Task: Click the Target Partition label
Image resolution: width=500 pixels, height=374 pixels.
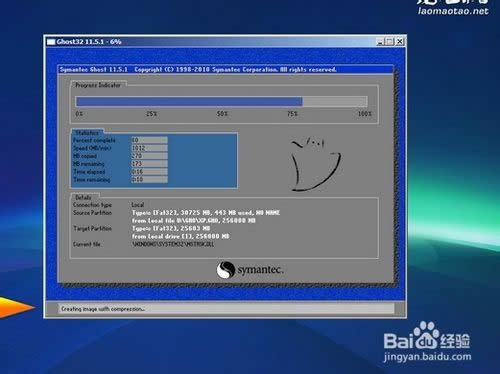Action: click(x=92, y=228)
